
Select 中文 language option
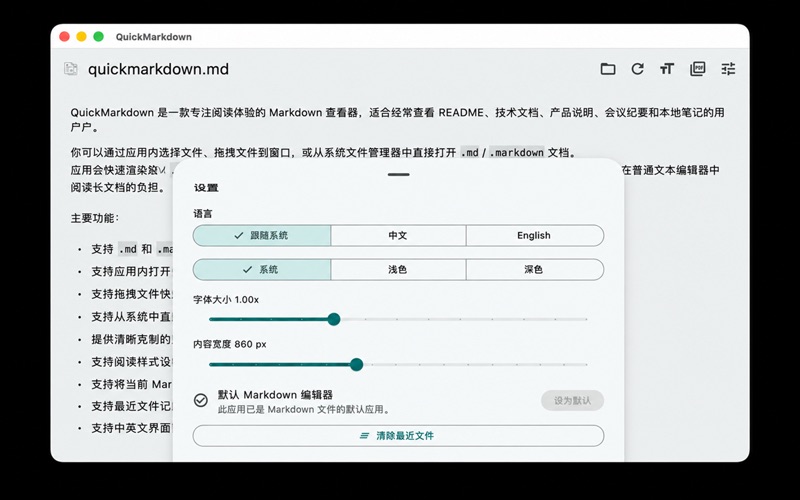(398, 236)
